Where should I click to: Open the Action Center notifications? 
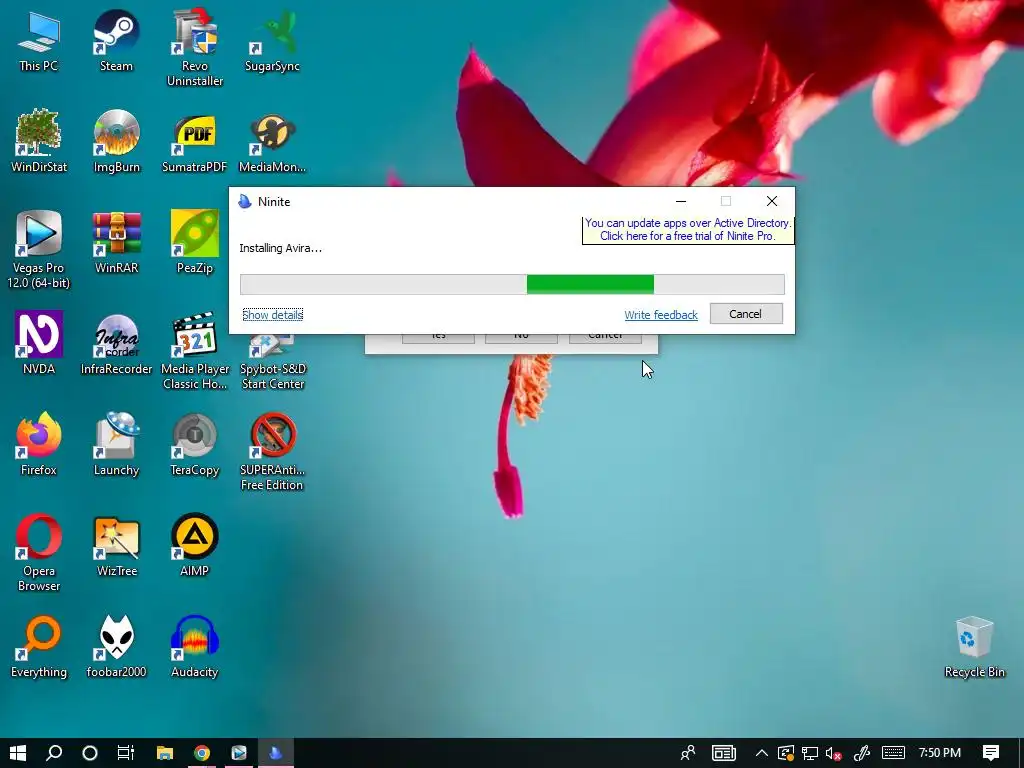[x=991, y=753]
